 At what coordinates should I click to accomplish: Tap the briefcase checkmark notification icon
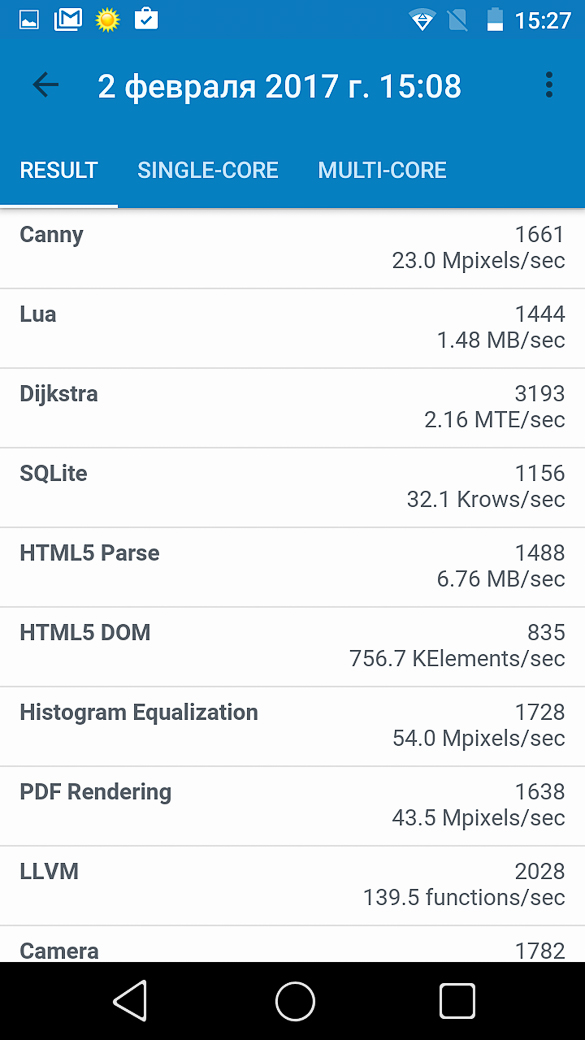tap(146, 19)
